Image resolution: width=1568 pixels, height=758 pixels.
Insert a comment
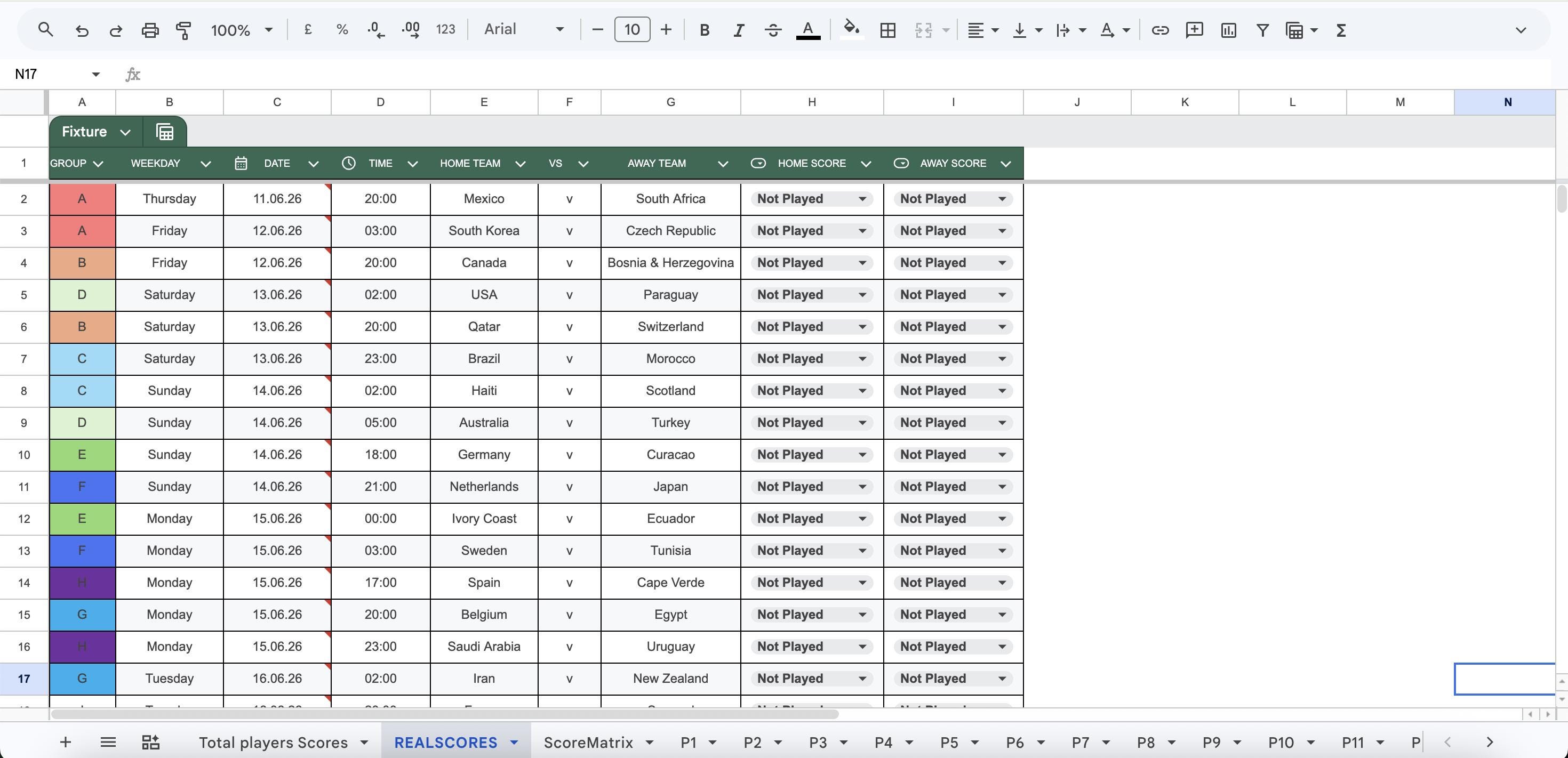point(1194,30)
